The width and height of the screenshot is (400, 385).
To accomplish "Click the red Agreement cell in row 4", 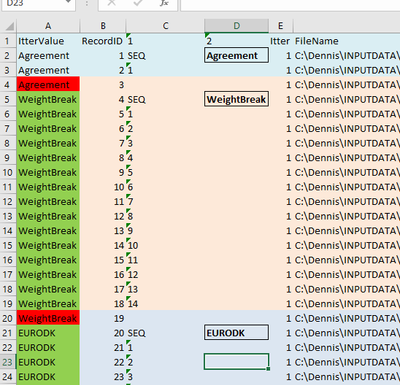I will [x=48, y=85].
